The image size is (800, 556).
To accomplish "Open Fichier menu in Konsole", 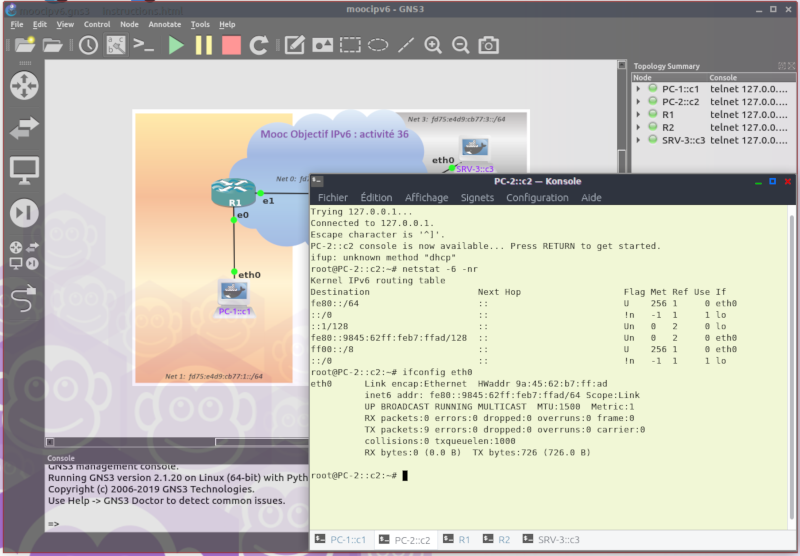I will (x=333, y=197).
